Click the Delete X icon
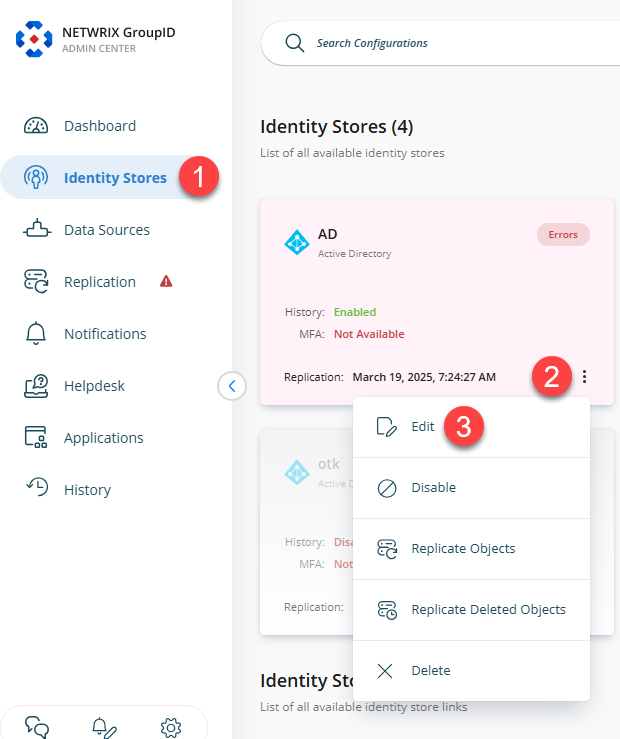620x739 pixels. 385,670
